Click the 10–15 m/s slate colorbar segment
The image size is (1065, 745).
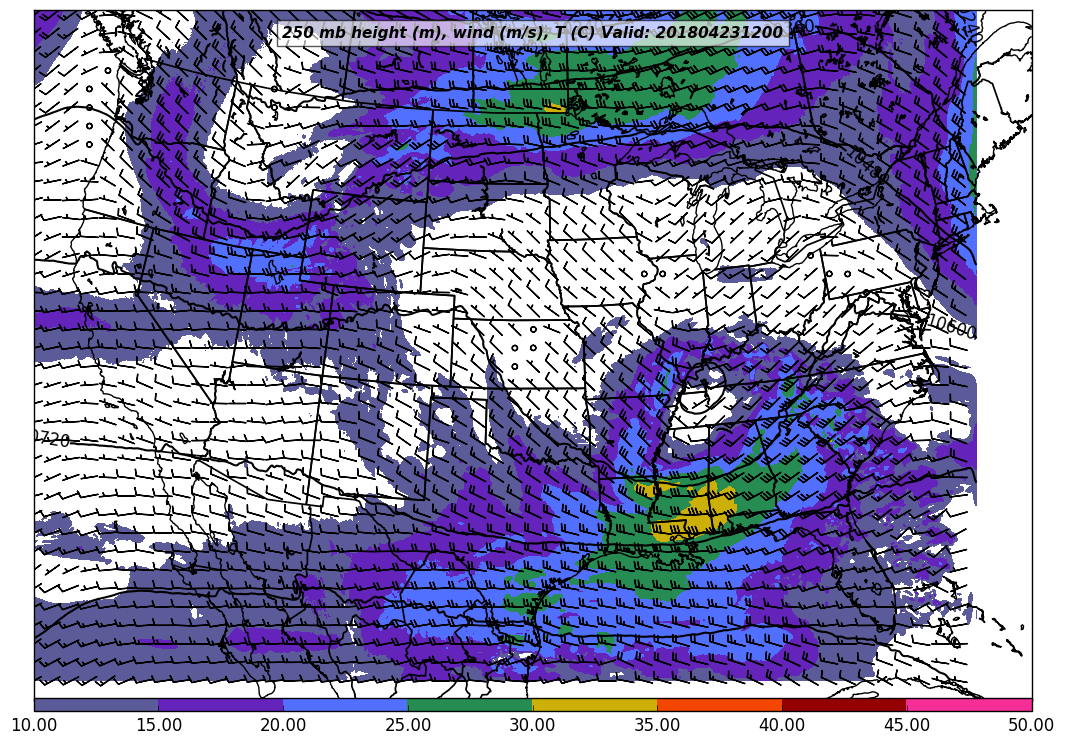click(x=96, y=705)
